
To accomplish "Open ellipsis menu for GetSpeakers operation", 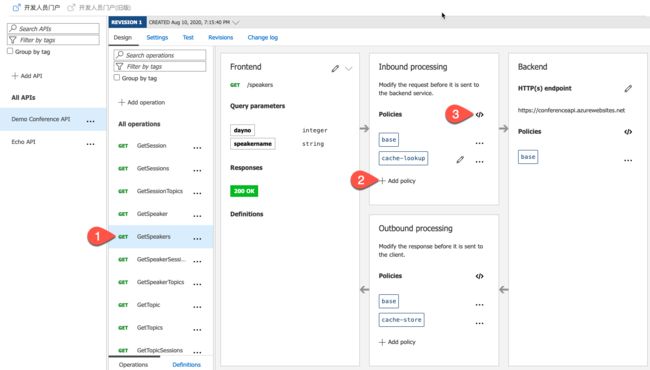I will [x=197, y=239].
